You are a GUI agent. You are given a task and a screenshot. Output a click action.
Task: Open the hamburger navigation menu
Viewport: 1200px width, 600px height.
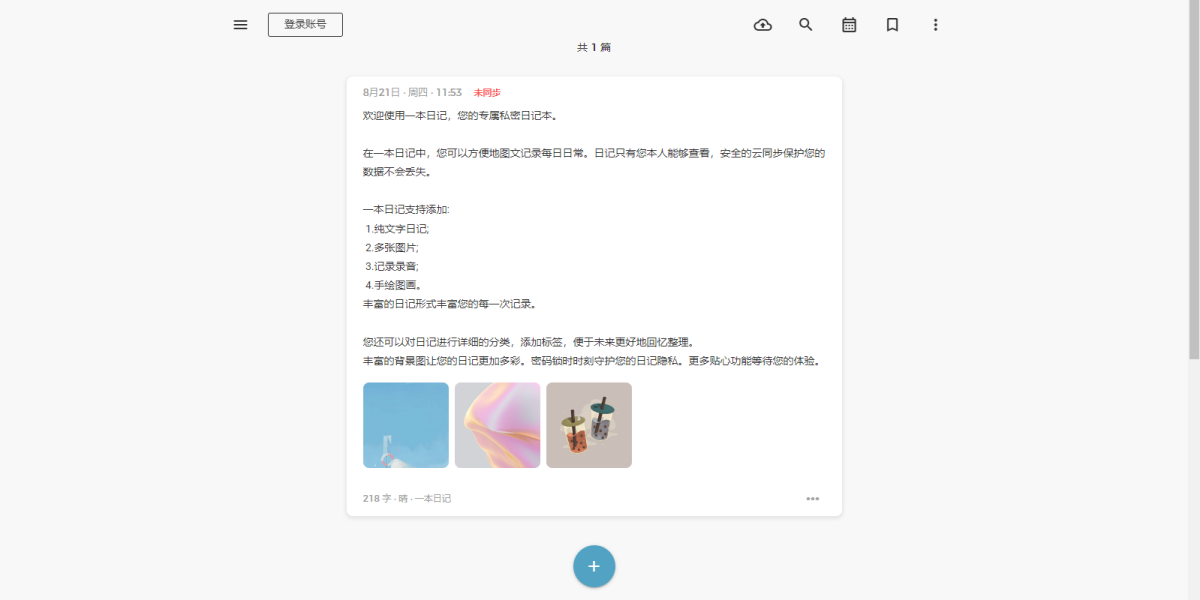pos(240,25)
